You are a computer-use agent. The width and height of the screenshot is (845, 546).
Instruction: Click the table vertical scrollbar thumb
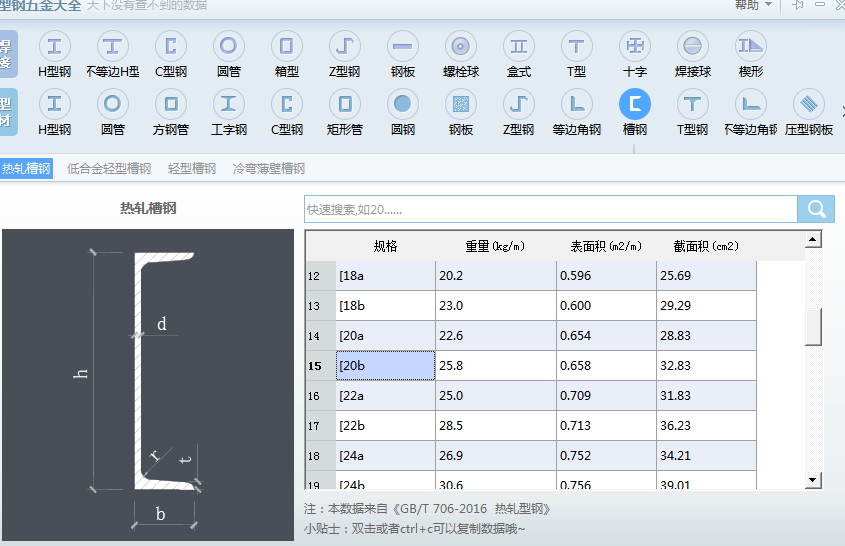click(x=813, y=326)
